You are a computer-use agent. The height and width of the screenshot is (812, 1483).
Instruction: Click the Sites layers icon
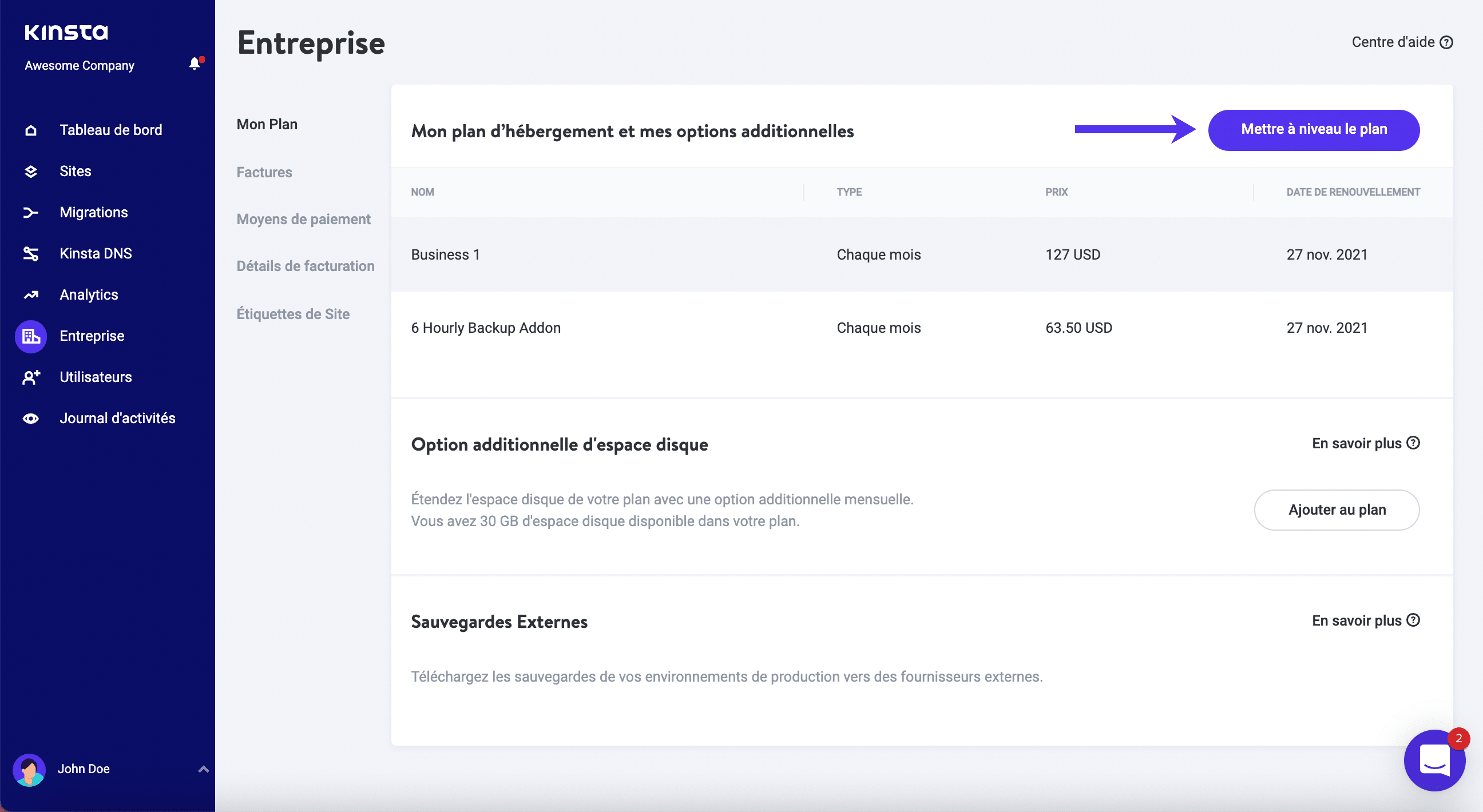[x=31, y=172]
